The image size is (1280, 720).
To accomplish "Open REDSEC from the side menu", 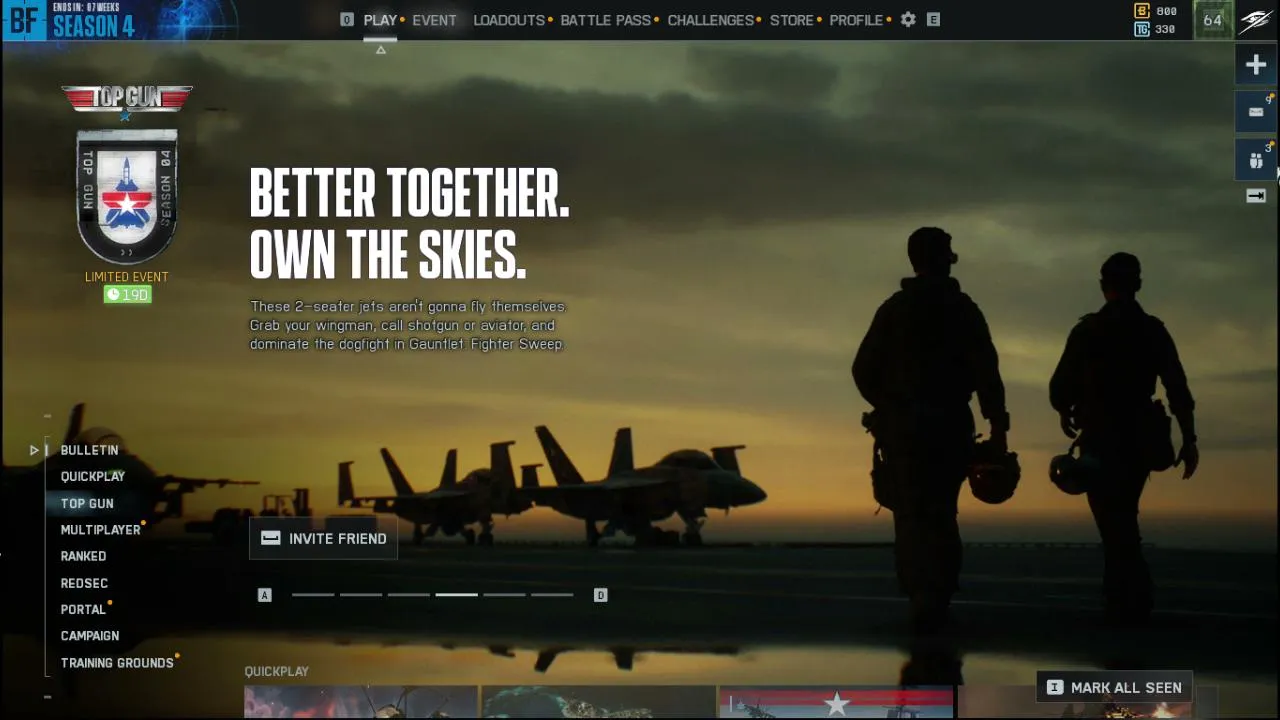I will click(84, 583).
